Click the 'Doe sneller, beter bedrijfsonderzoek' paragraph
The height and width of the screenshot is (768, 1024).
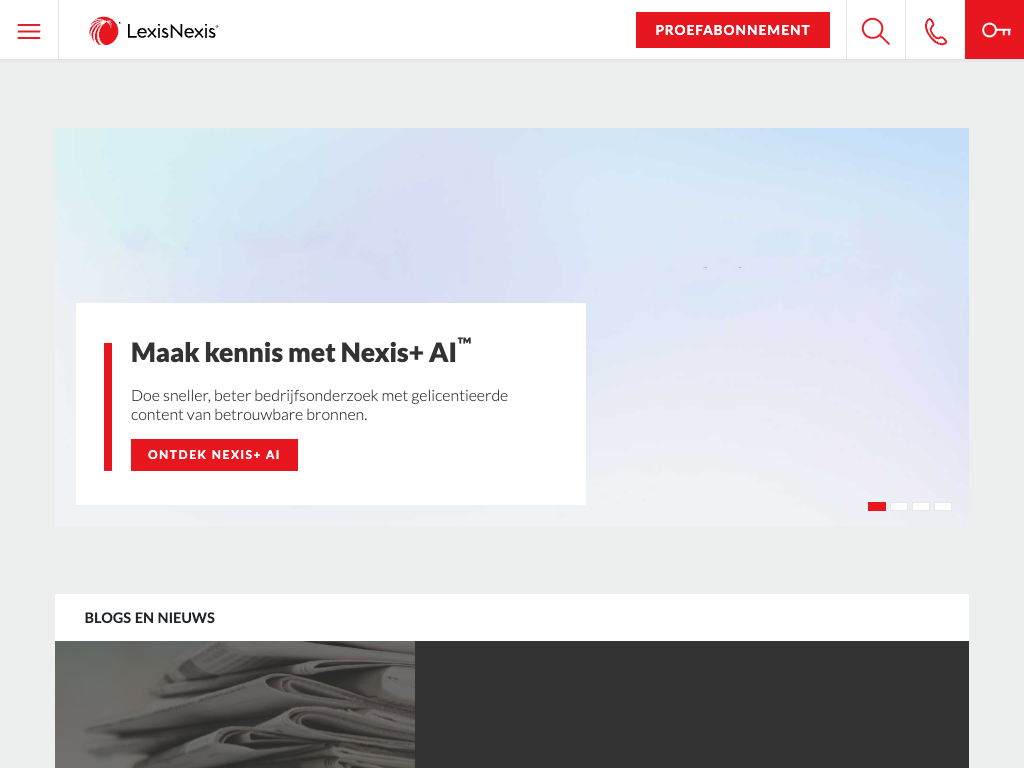(x=319, y=405)
